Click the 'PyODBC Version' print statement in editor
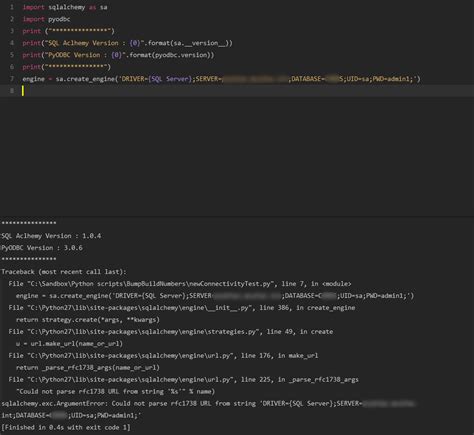Viewport: 474px width, 435px height. (118, 55)
